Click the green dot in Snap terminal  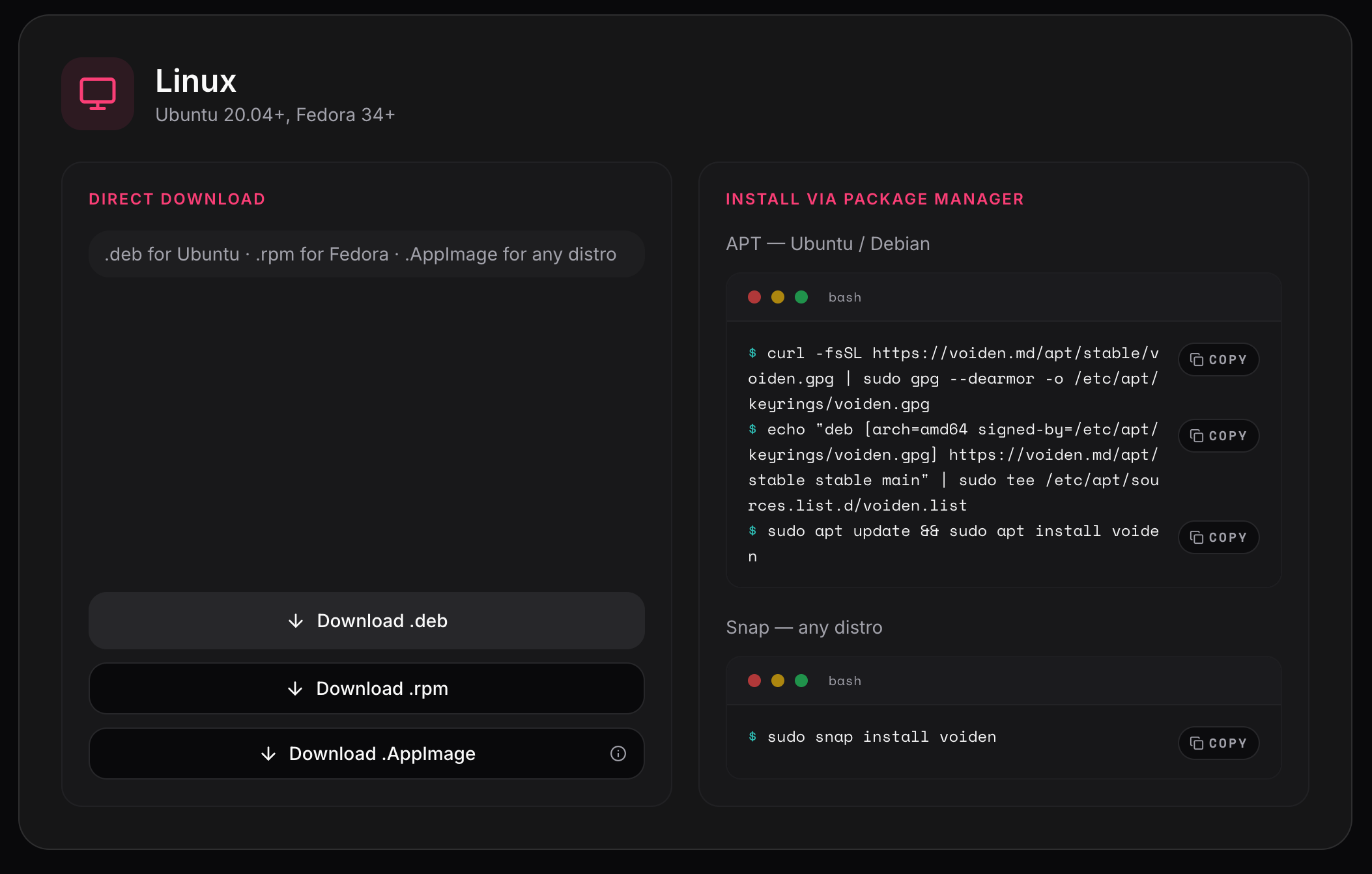[x=801, y=681]
